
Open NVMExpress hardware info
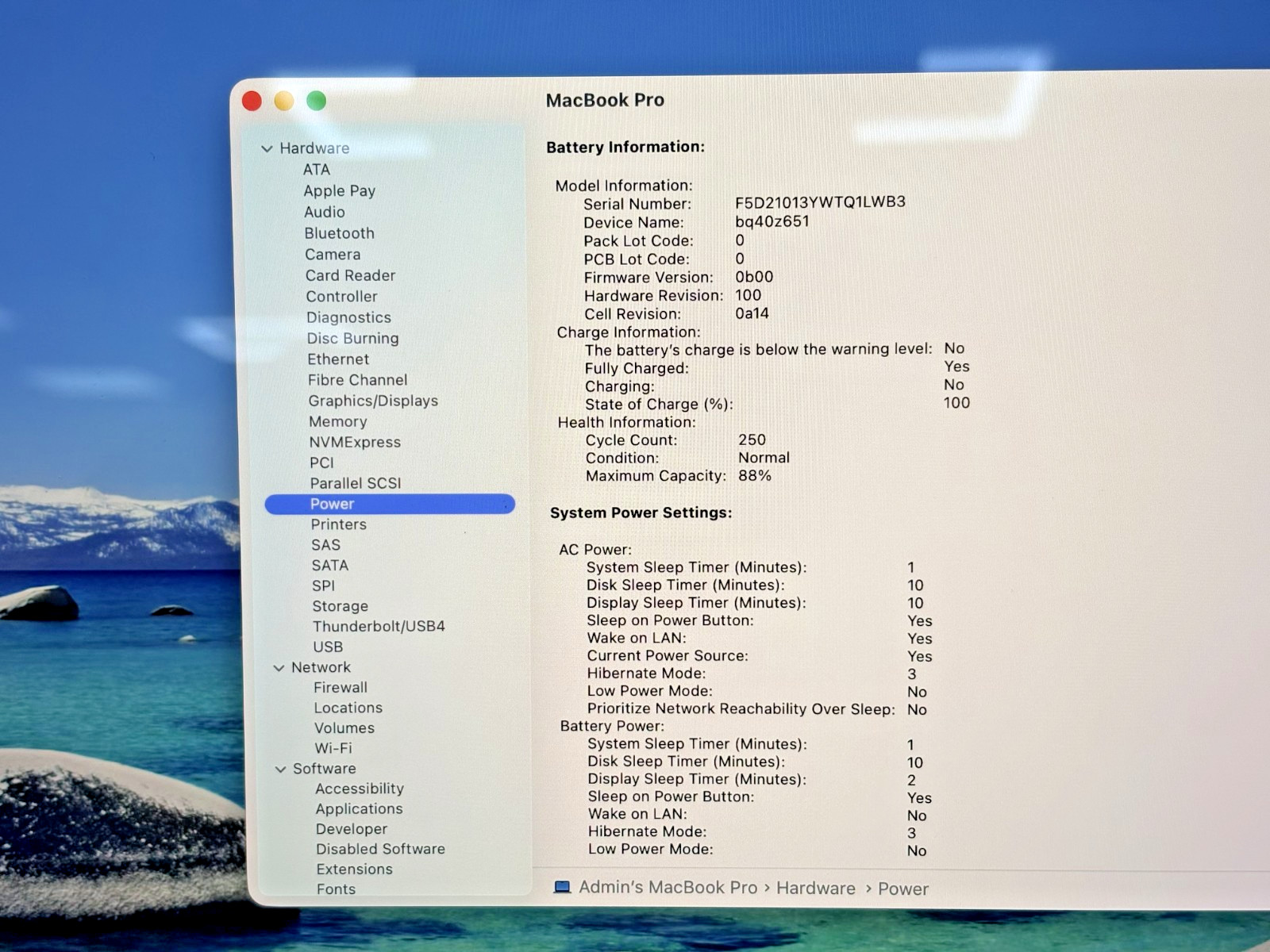355,442
